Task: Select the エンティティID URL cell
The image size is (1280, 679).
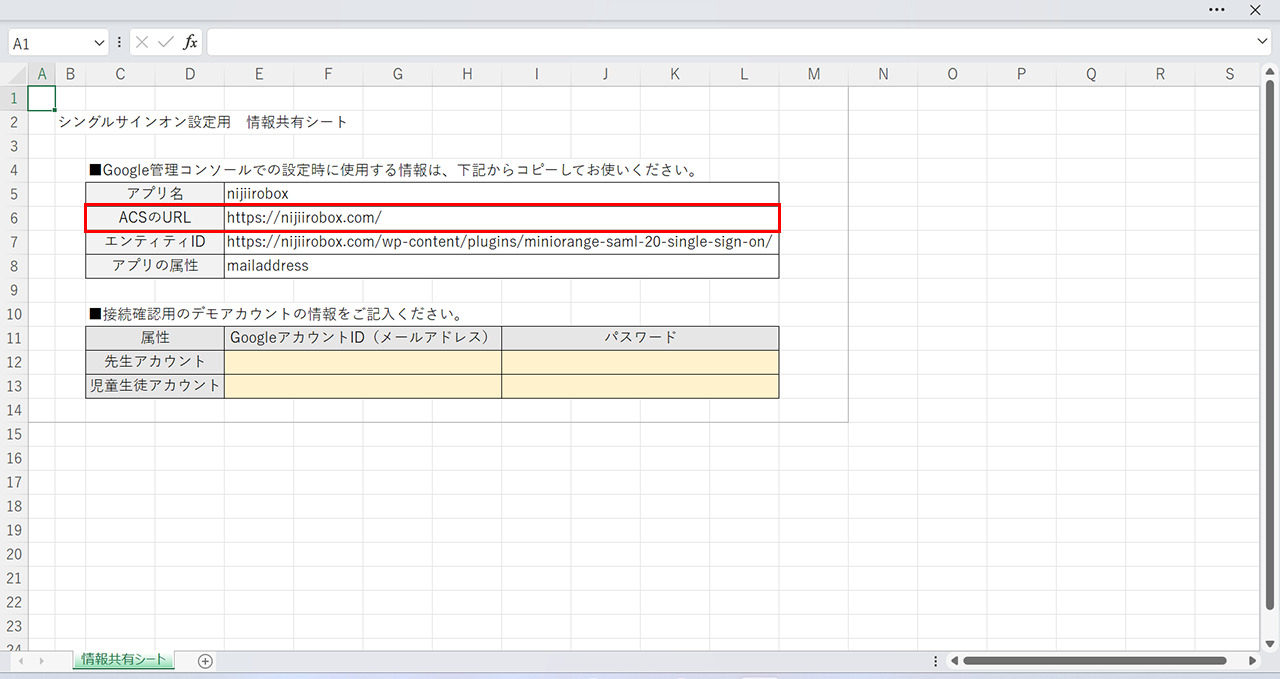Action: (500, 242)
